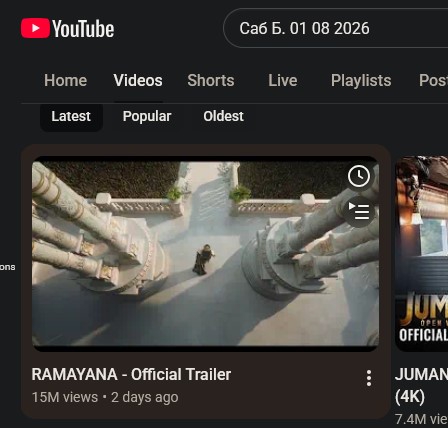Open the Jumanji official trailer thumbnail
Image resolution: width=448 pixels, height=428 pixels.
tap(421, 254)
